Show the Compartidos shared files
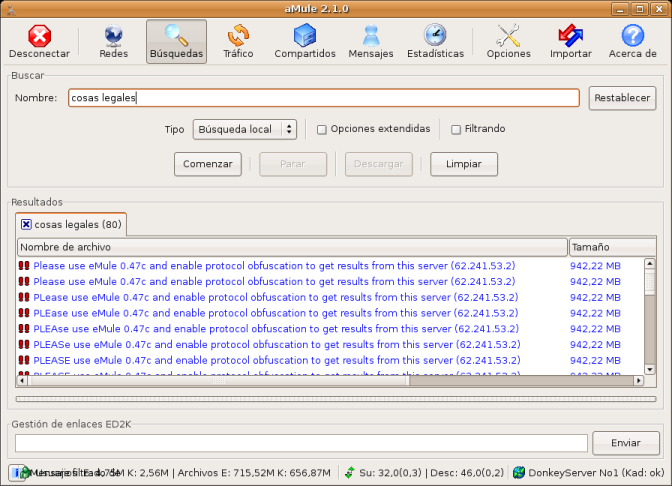672x486 pixels. coord(305,41)
